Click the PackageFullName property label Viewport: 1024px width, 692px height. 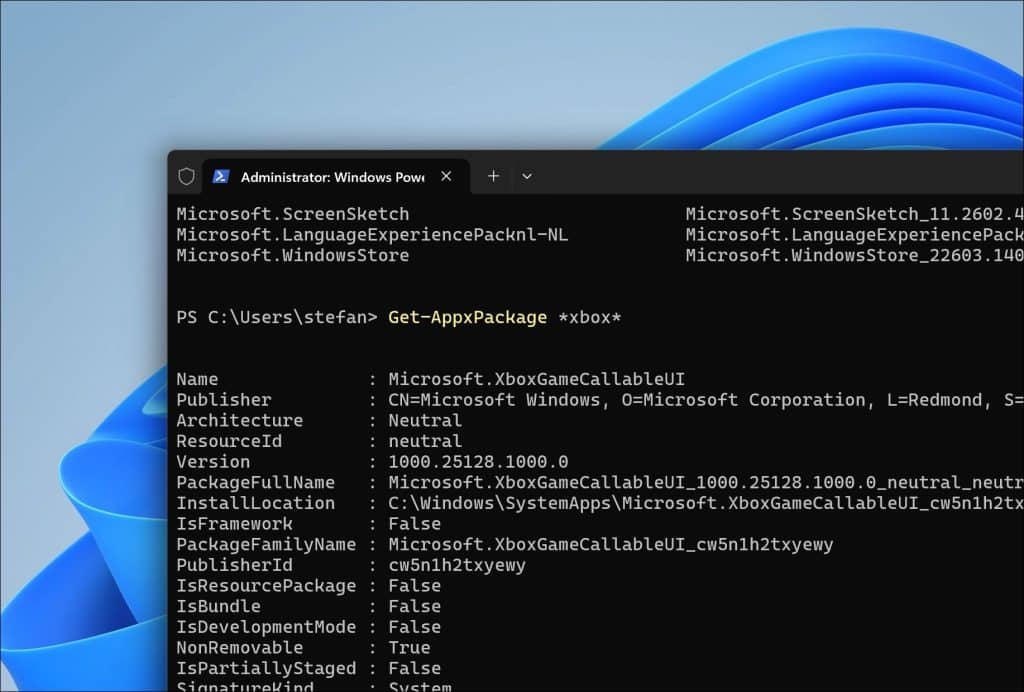click(255, 482)
